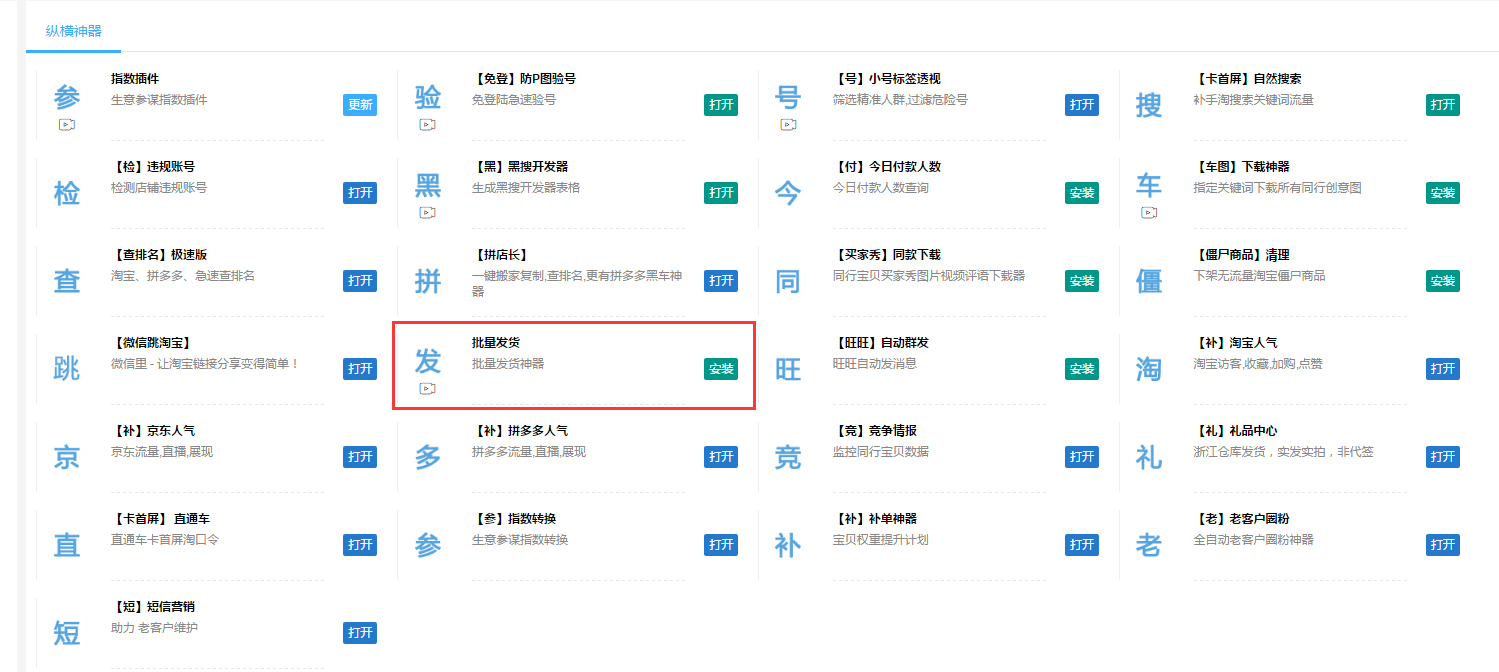Image resolution: width=1499 pixels, height=672 pixels.
Task: Click the 直 icon for 直通车
Action: pyautogui.click(x=67, y=545)
